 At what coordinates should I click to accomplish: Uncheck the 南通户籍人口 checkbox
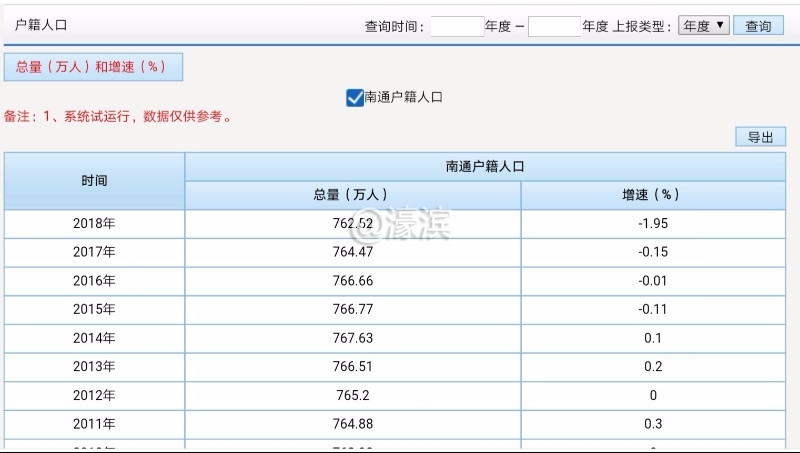(x=354, y=97)
